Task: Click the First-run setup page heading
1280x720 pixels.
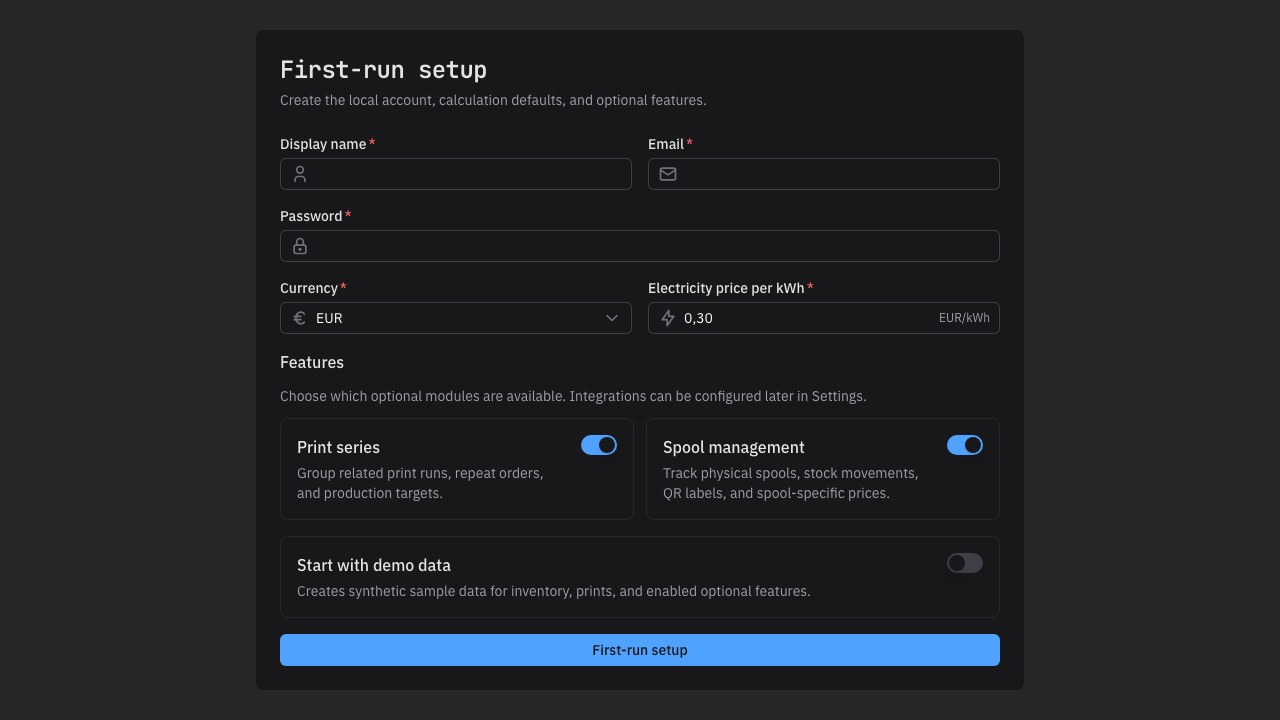Action: [383, 69]
